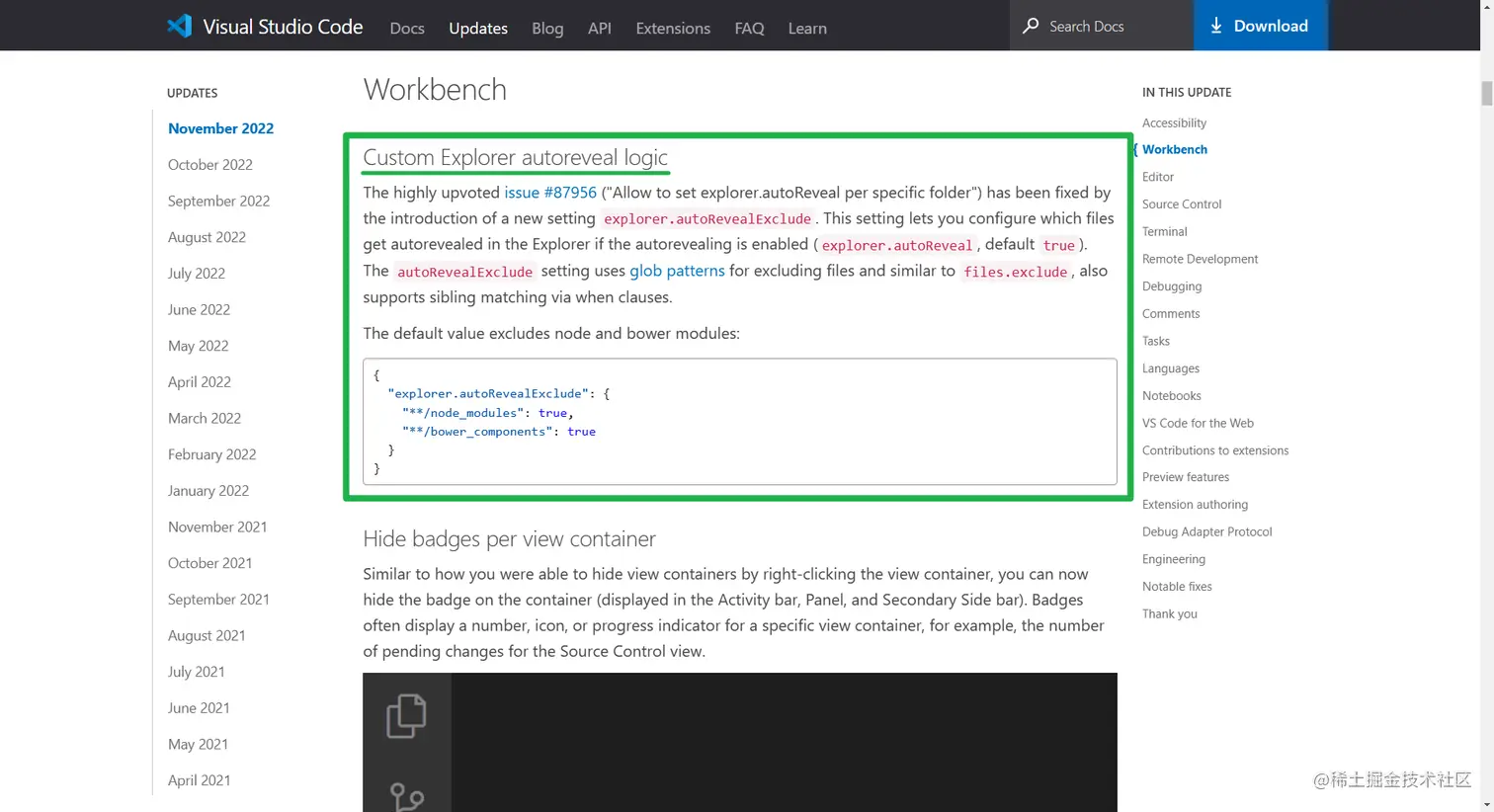Jump to the Preview features section
Viewport: 1494px width, 812px height.
pyautogui.click(x=1186, y=477)
